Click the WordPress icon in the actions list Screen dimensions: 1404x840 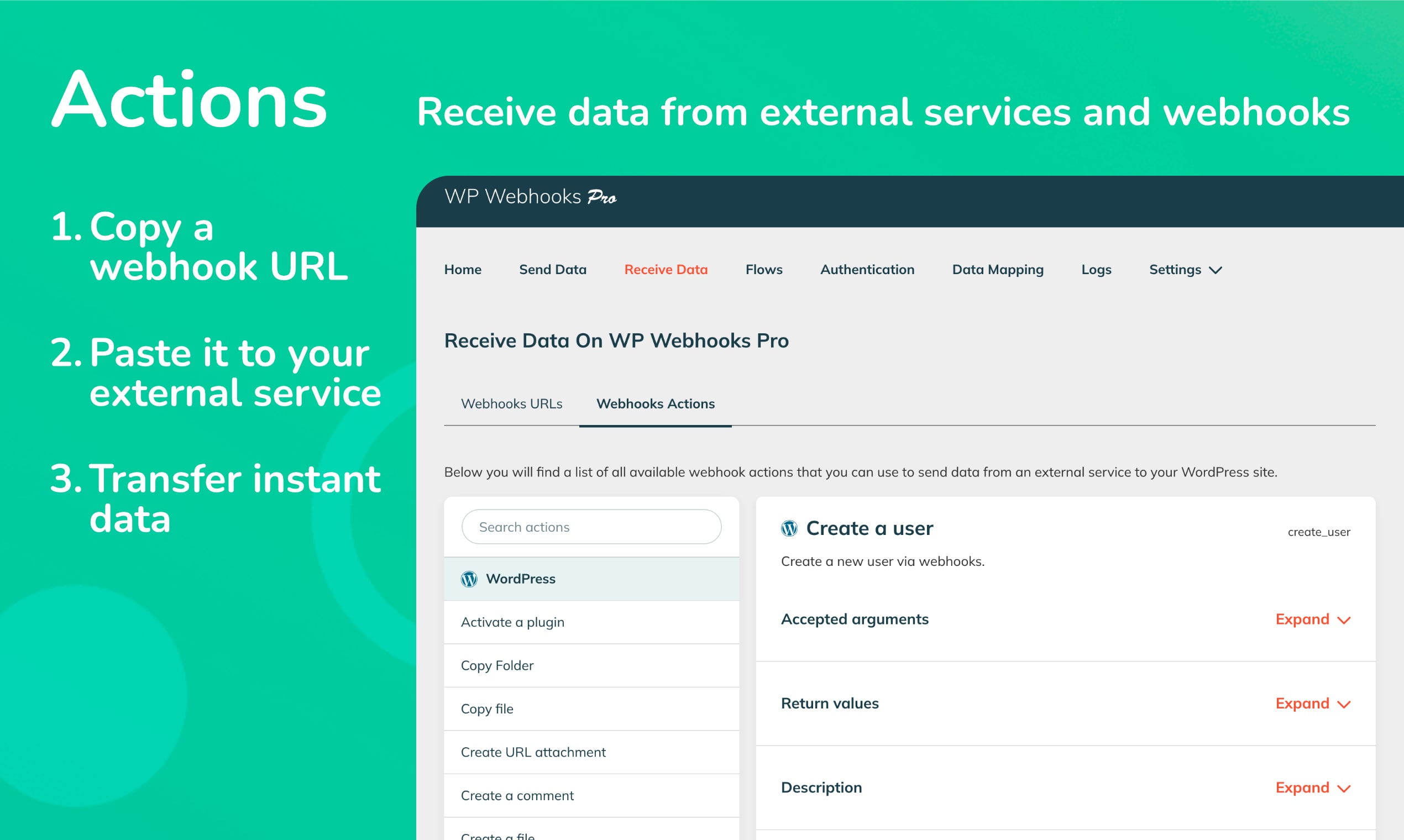tap(469, 579)
